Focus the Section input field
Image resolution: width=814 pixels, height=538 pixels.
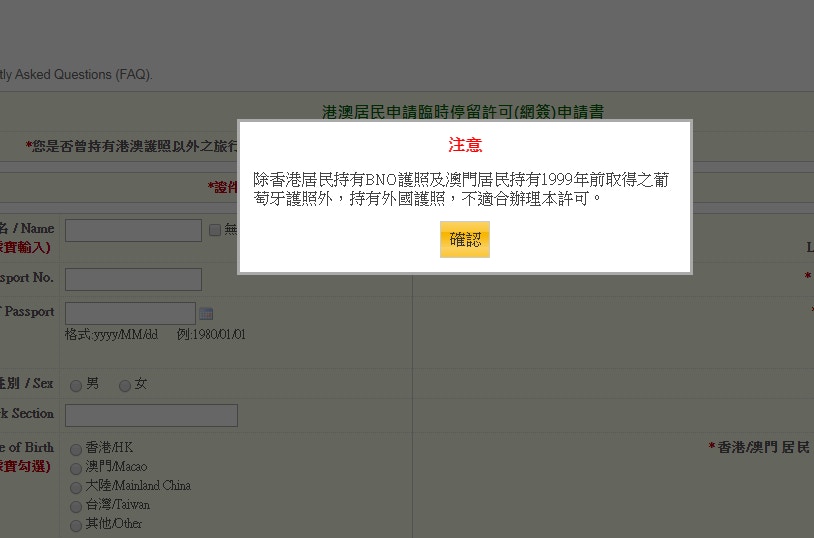pyautogui.click(x=151, y=415)
